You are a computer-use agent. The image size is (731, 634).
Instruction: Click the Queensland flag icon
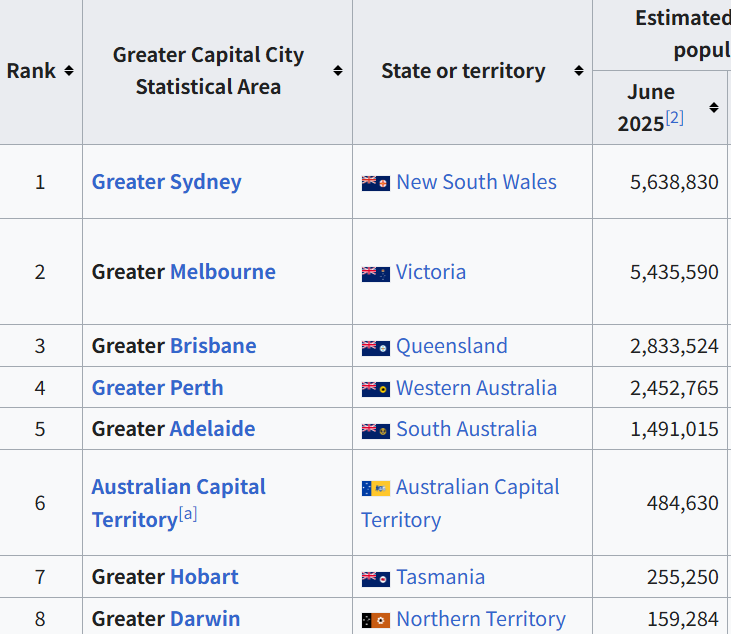[376, 348]
